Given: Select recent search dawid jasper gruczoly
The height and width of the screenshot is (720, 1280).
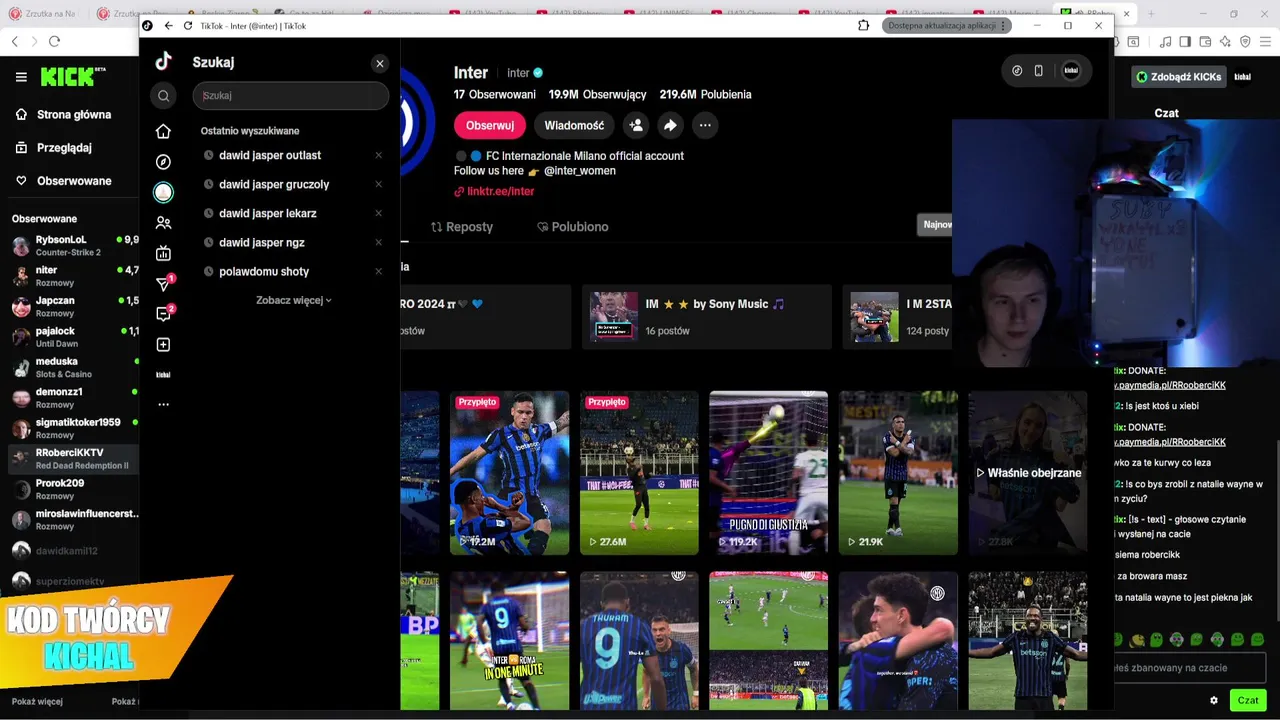Looking at the screenshot, I should coord(274,184).
